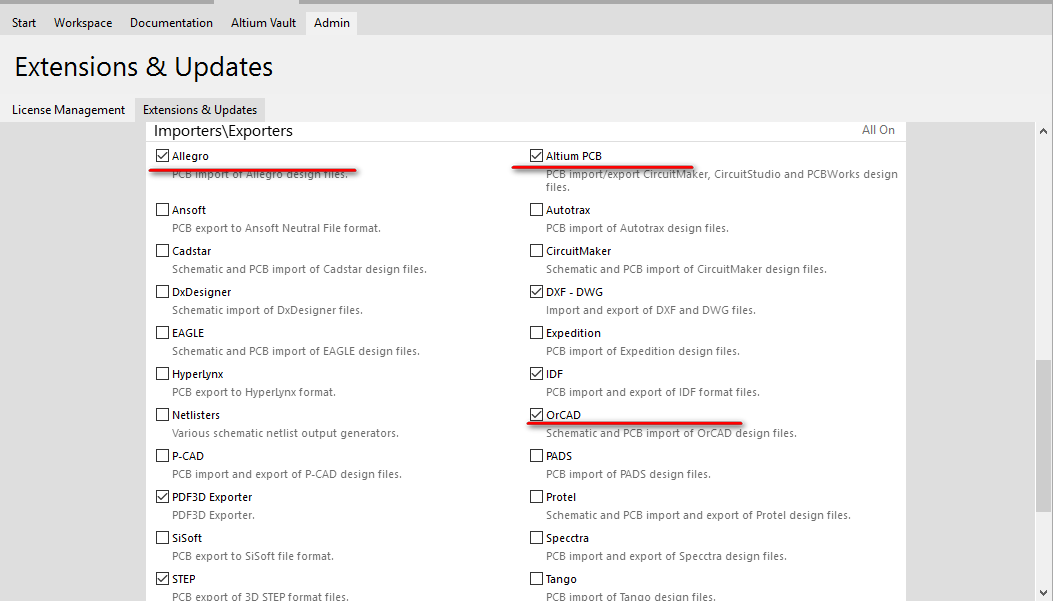Screen dimensions: 1053x601
Task: Switch to License Management tab
Action: point(68,110)
